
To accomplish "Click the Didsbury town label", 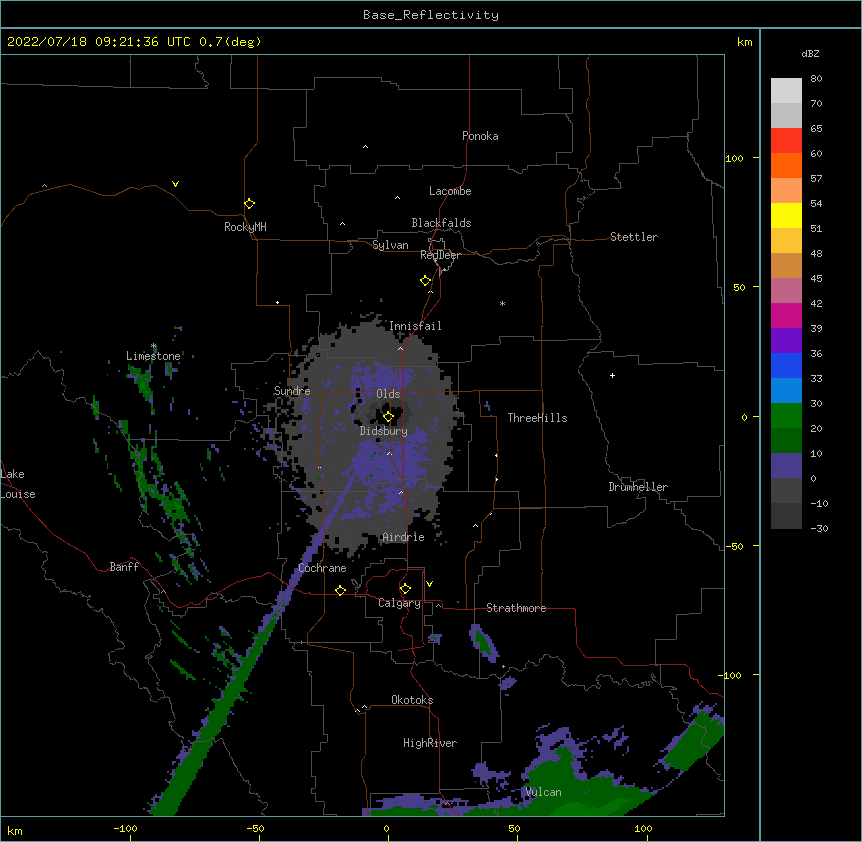I will pos(384,431).
